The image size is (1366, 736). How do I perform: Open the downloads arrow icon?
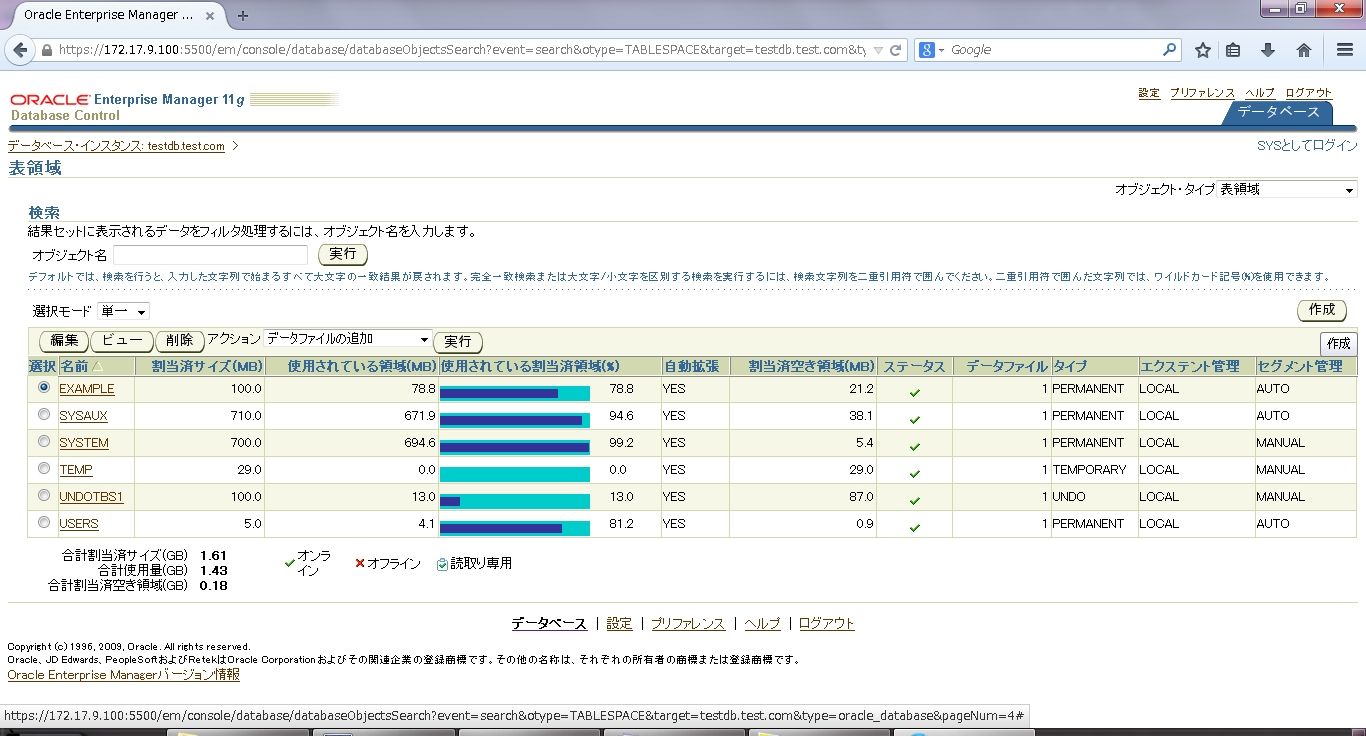tap(1268, 49)
